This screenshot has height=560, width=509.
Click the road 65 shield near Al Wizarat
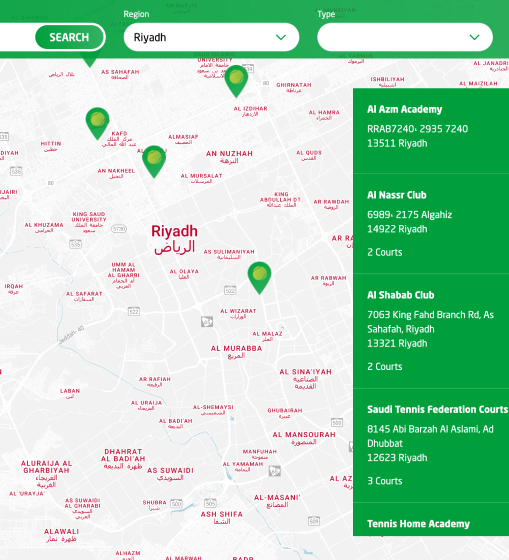click(207, 321)
